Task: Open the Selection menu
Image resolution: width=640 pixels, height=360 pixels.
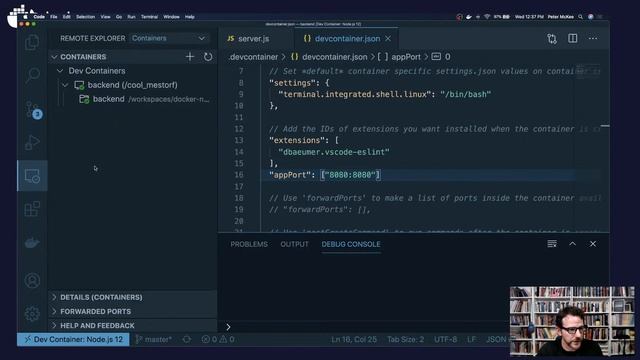Action: point(85,17)
